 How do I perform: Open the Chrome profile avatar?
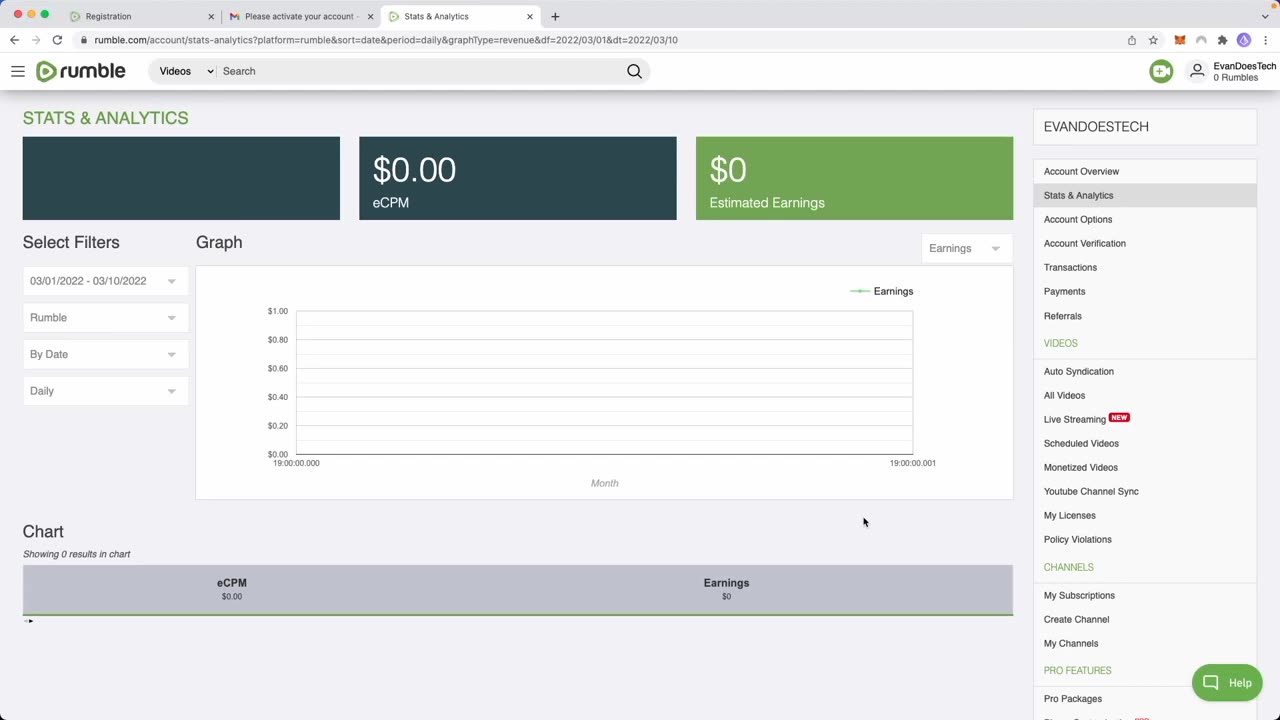click(1244, 40)
